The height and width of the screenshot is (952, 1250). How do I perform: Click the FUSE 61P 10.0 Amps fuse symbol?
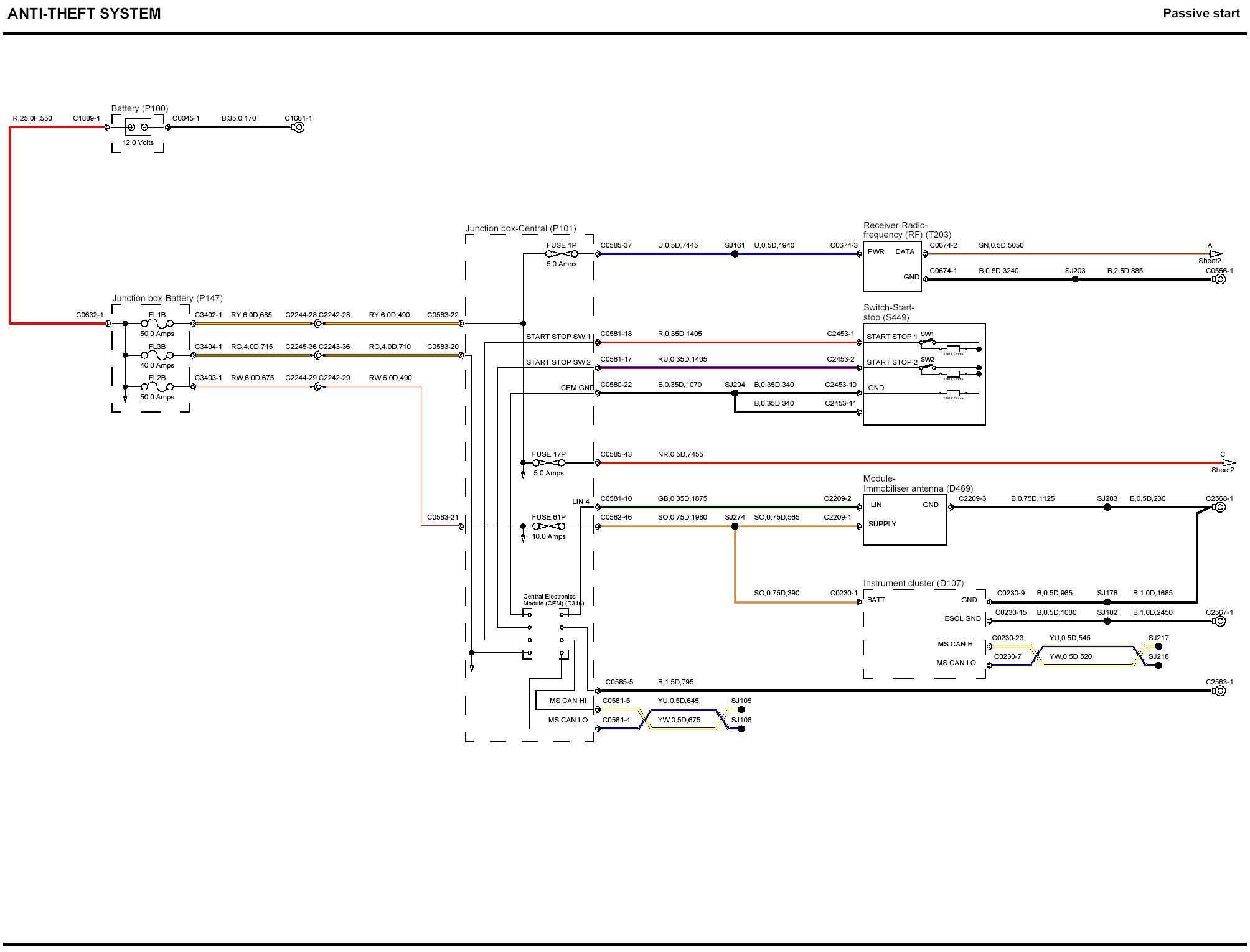548,526
